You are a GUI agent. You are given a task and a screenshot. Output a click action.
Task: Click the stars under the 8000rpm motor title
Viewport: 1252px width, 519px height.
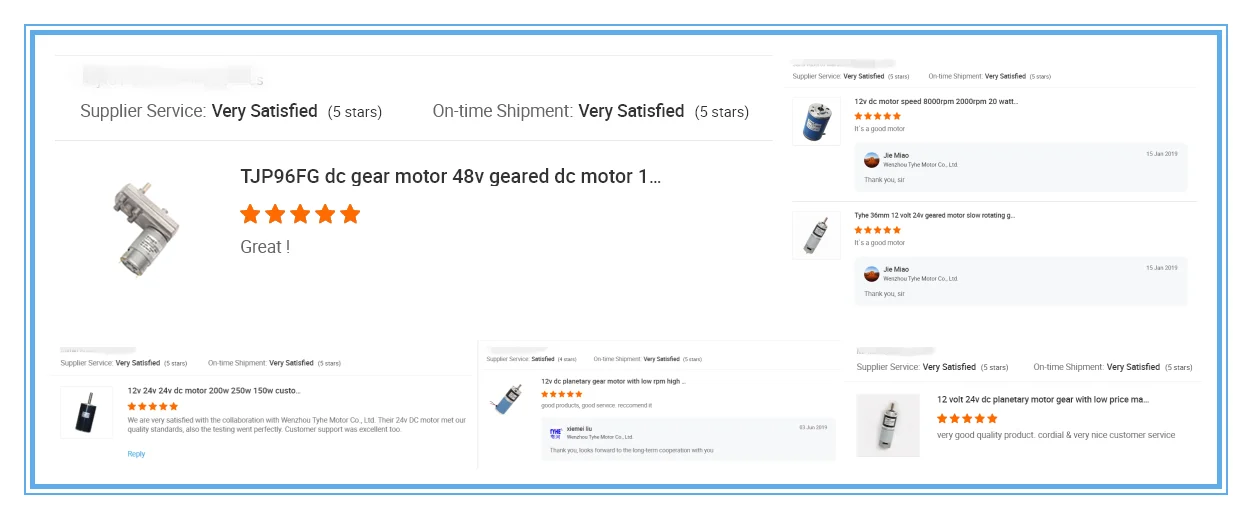[x=877, y=116]
